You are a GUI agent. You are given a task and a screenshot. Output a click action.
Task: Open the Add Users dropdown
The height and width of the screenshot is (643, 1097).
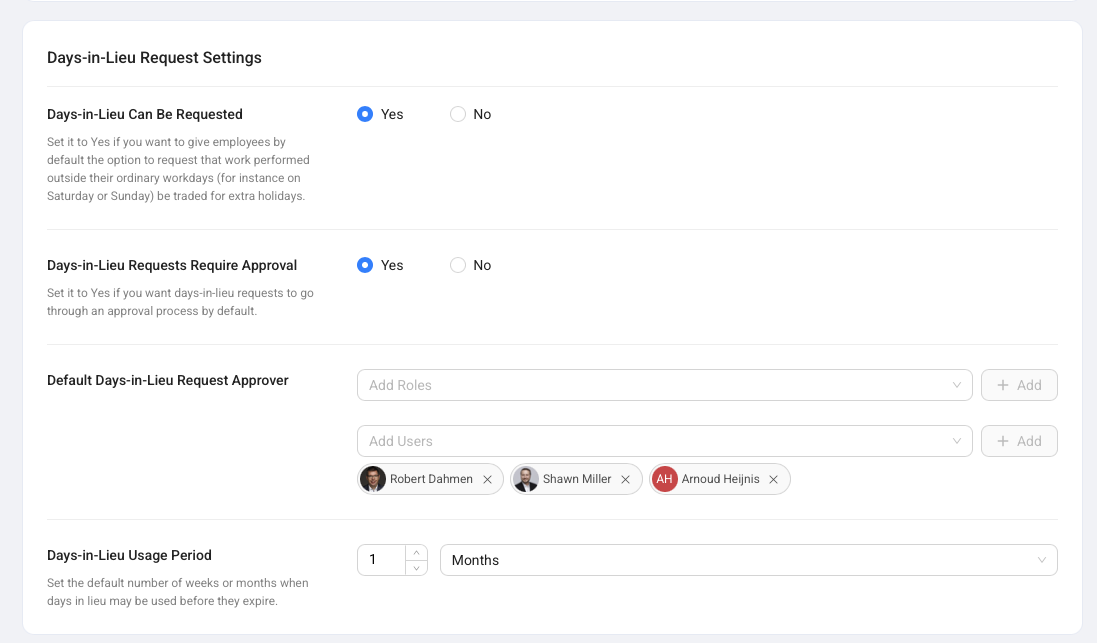[665, 441]
